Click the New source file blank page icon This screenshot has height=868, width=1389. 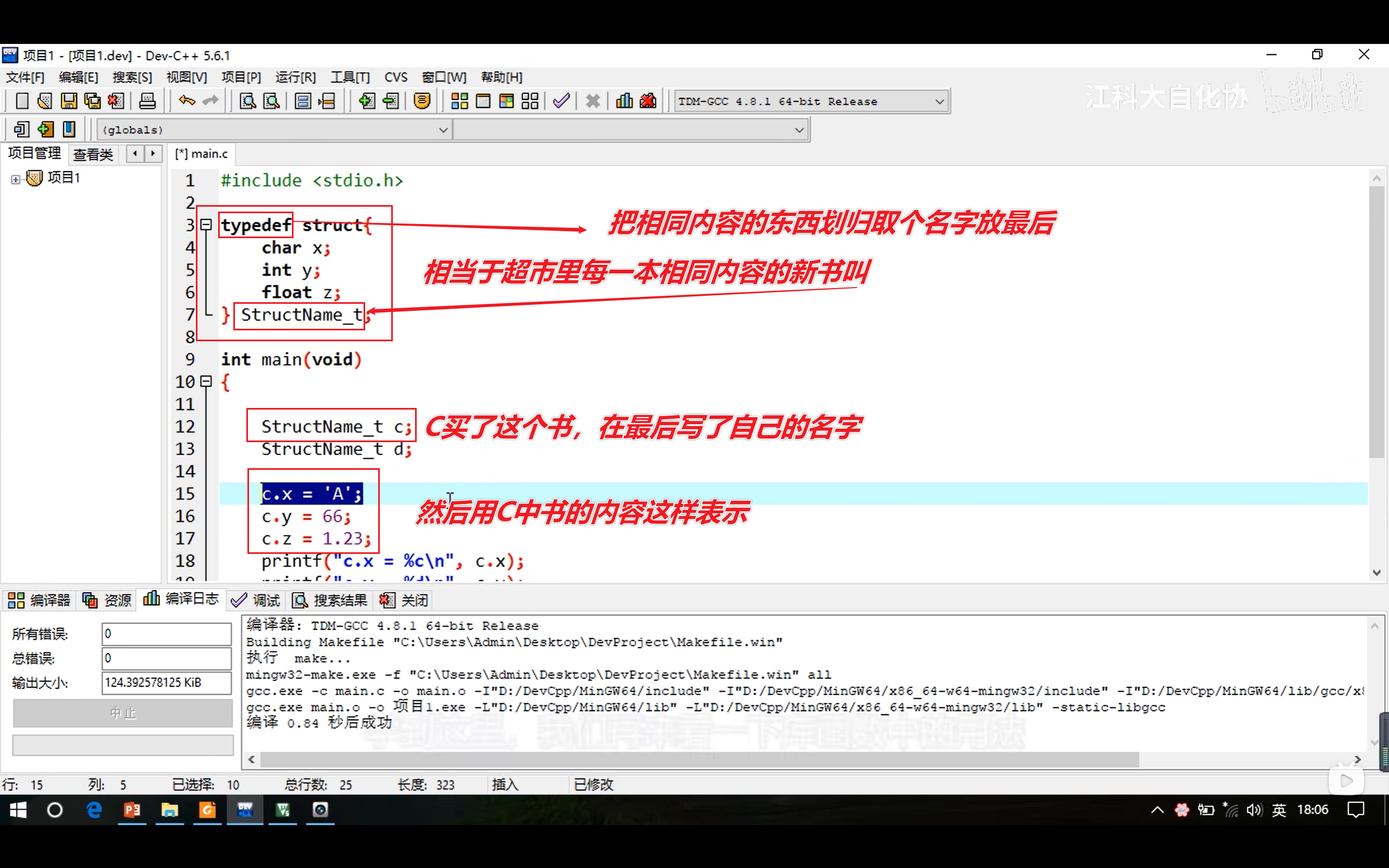coord(22,101)
